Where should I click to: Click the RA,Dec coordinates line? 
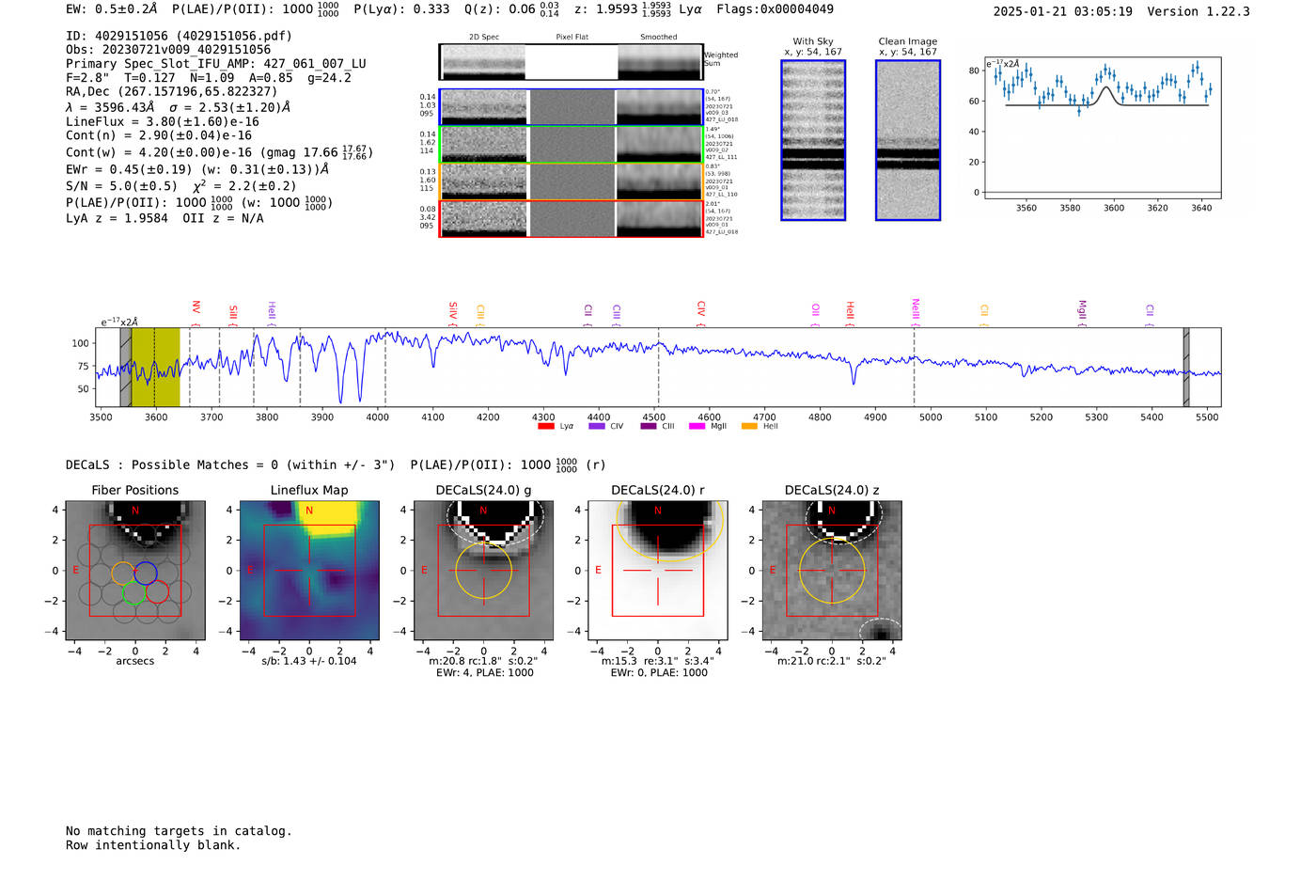(x=171, y=91)
